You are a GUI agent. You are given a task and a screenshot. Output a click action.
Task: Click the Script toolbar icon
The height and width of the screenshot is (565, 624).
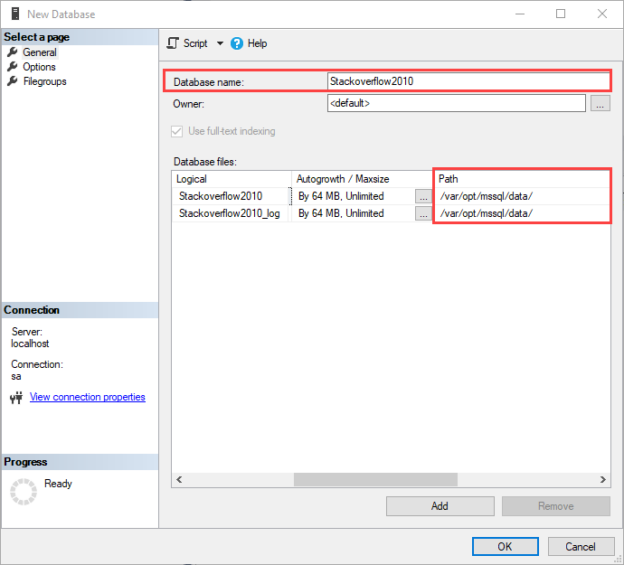pos(173,43)
